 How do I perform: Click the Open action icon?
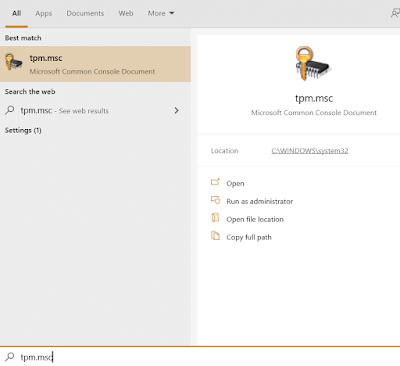[215, 182]
